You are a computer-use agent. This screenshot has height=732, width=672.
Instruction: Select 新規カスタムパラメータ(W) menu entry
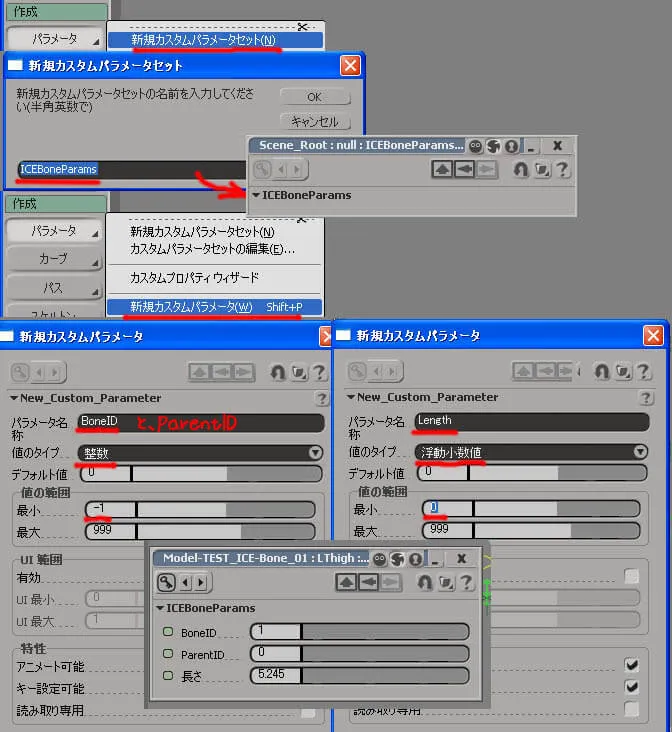[x=215, y=307]
